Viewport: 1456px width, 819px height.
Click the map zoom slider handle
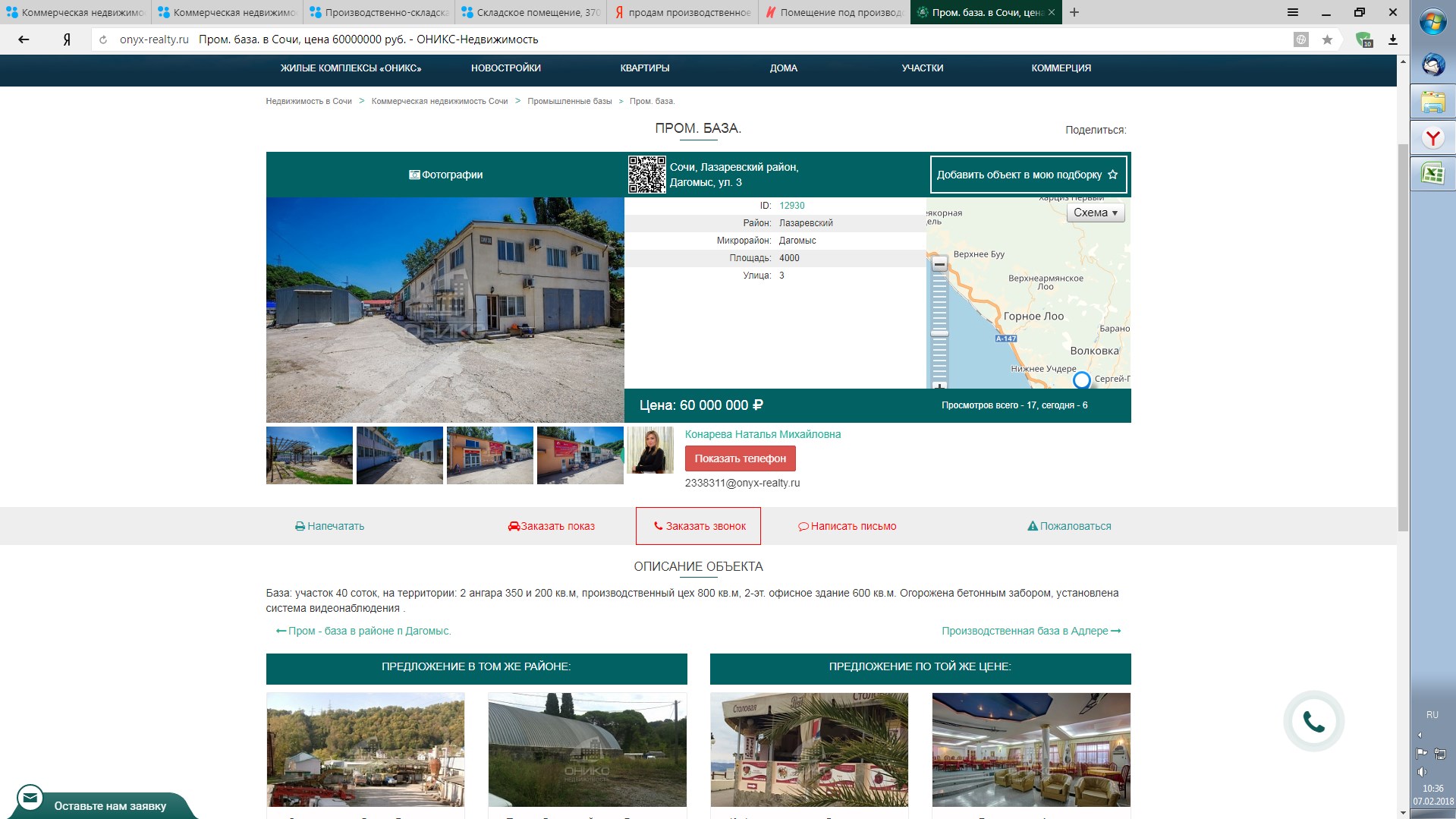tap(939, 333)
